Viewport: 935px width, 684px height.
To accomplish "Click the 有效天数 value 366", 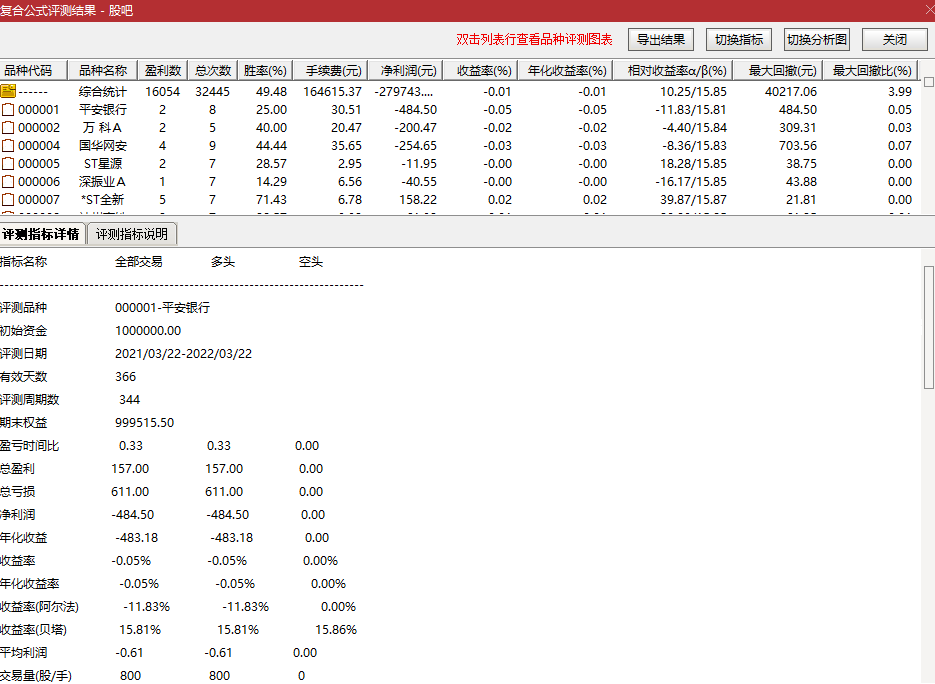I will point(125,377).
